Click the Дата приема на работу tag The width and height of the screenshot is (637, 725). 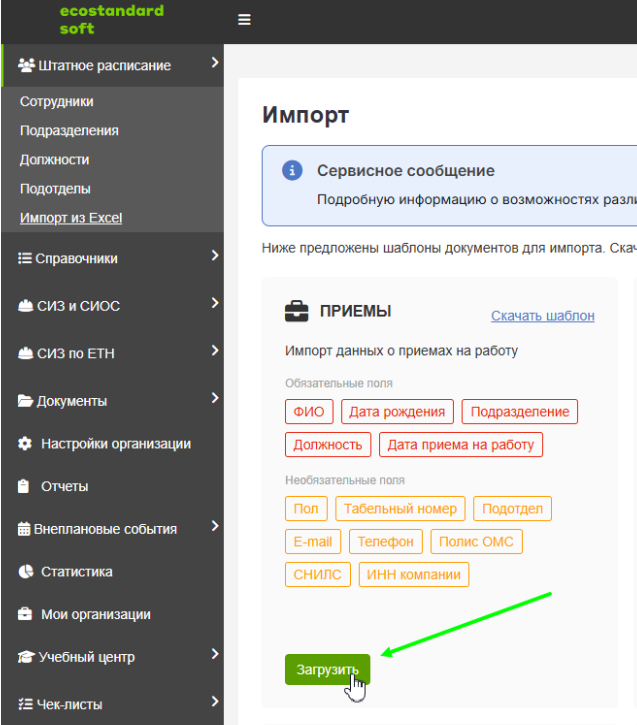[461, 444]
